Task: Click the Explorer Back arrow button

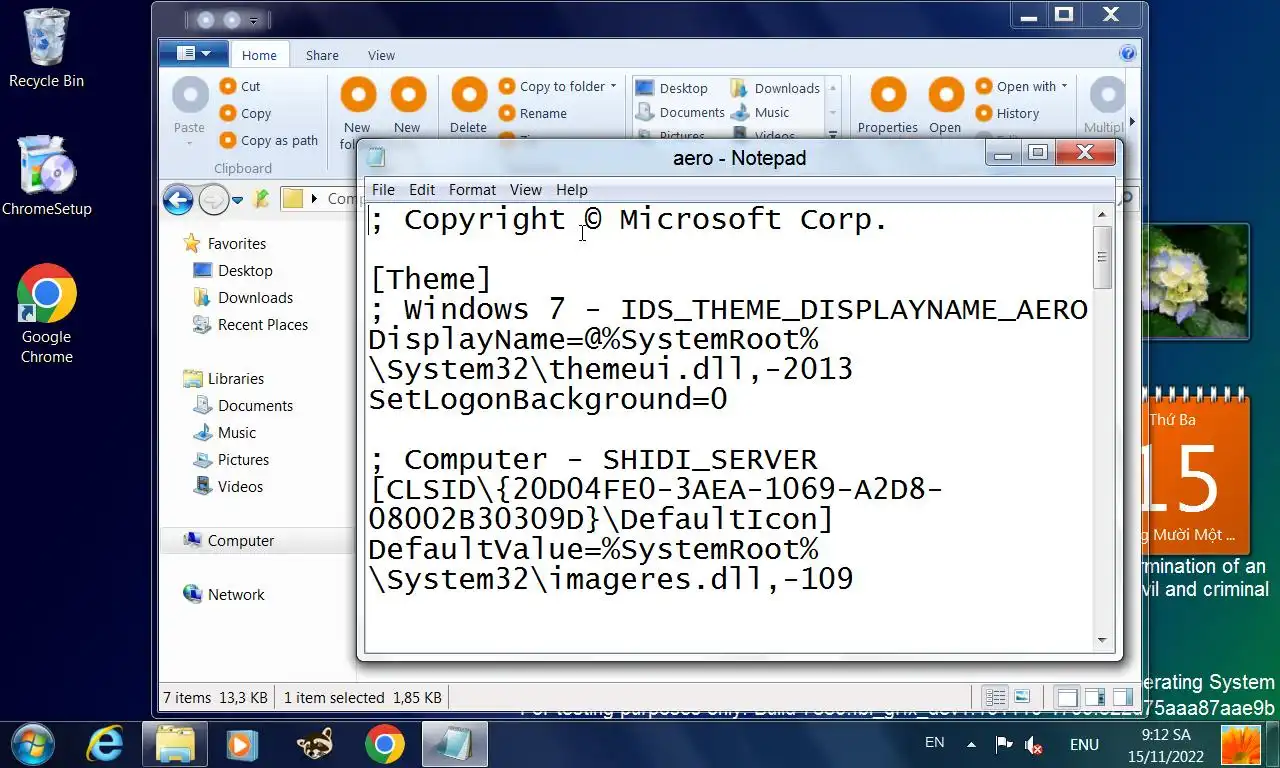Action: 178,200
